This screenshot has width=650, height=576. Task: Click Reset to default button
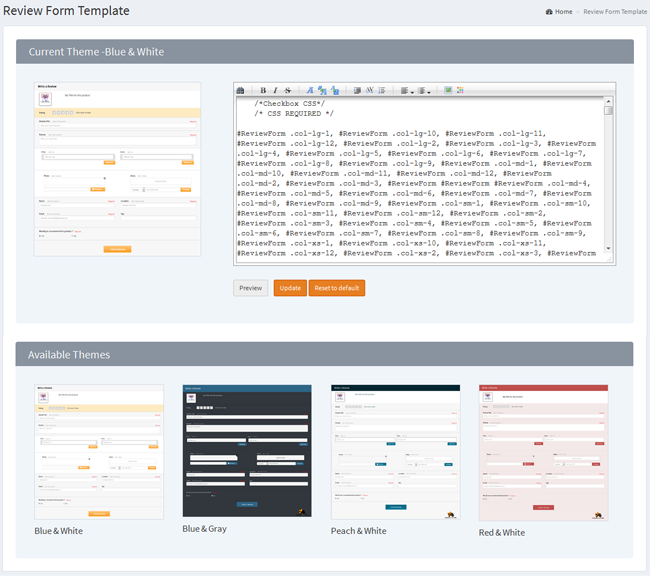pyautogui.click(x=337, y=288)
